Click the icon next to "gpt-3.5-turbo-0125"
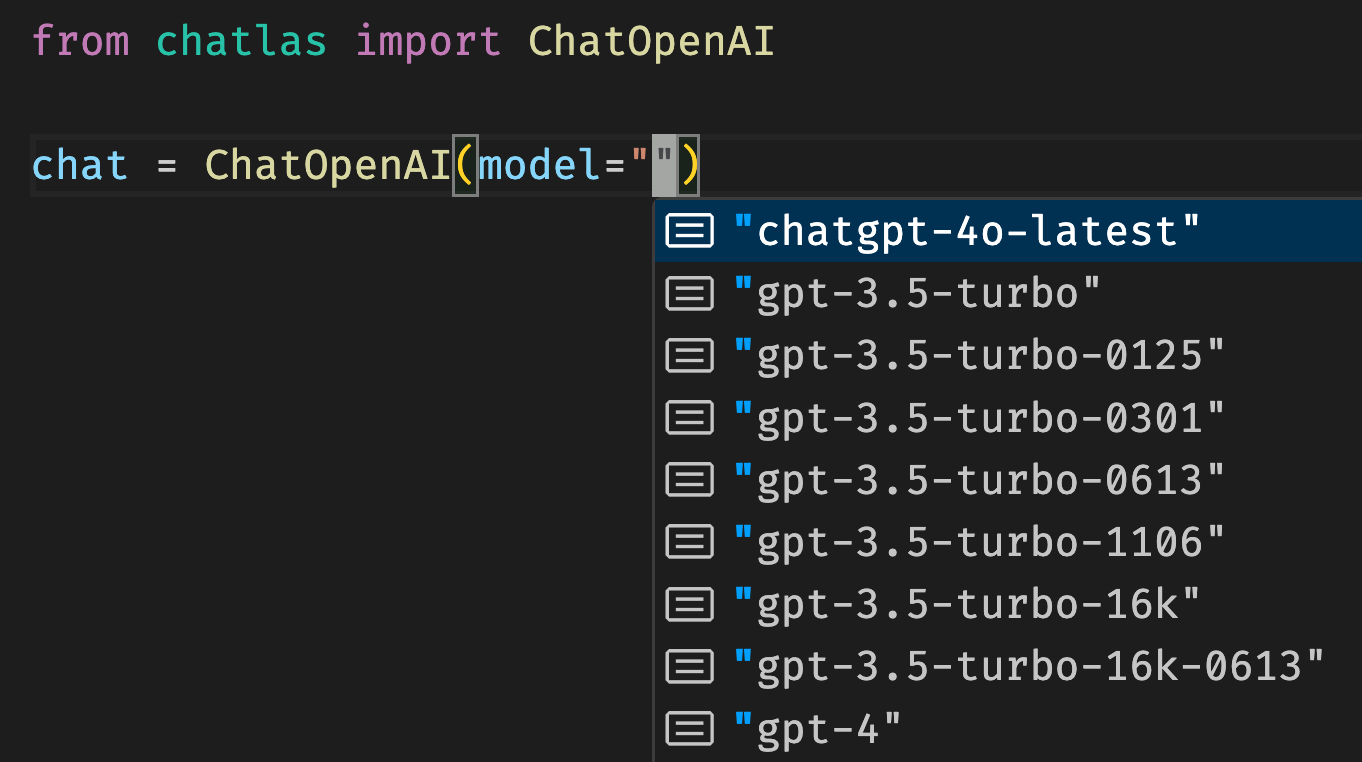This screenshot has height=762, width=1362. click(x=689, y=355)
